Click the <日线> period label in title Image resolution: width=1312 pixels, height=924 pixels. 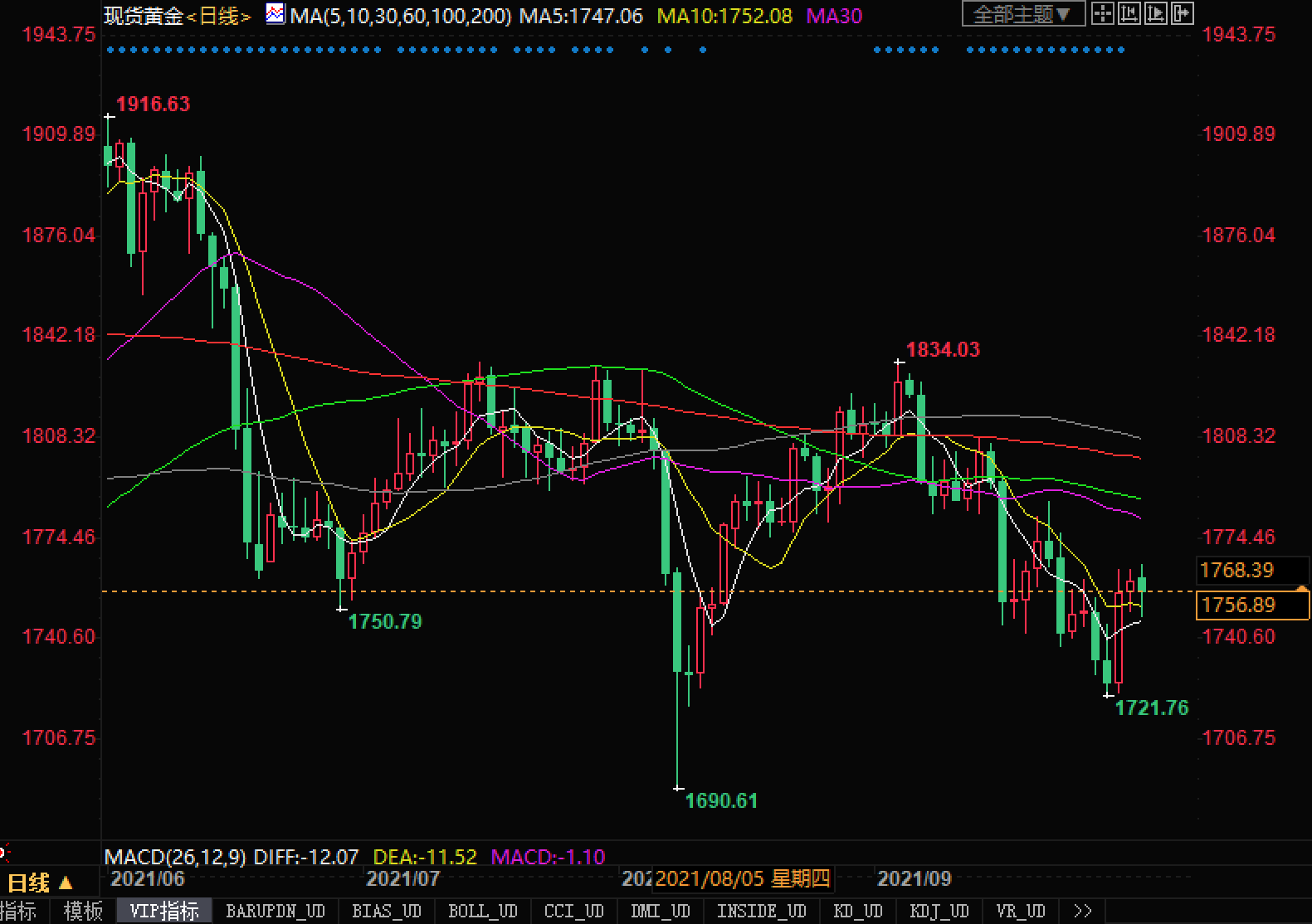(x=219, y=16)
